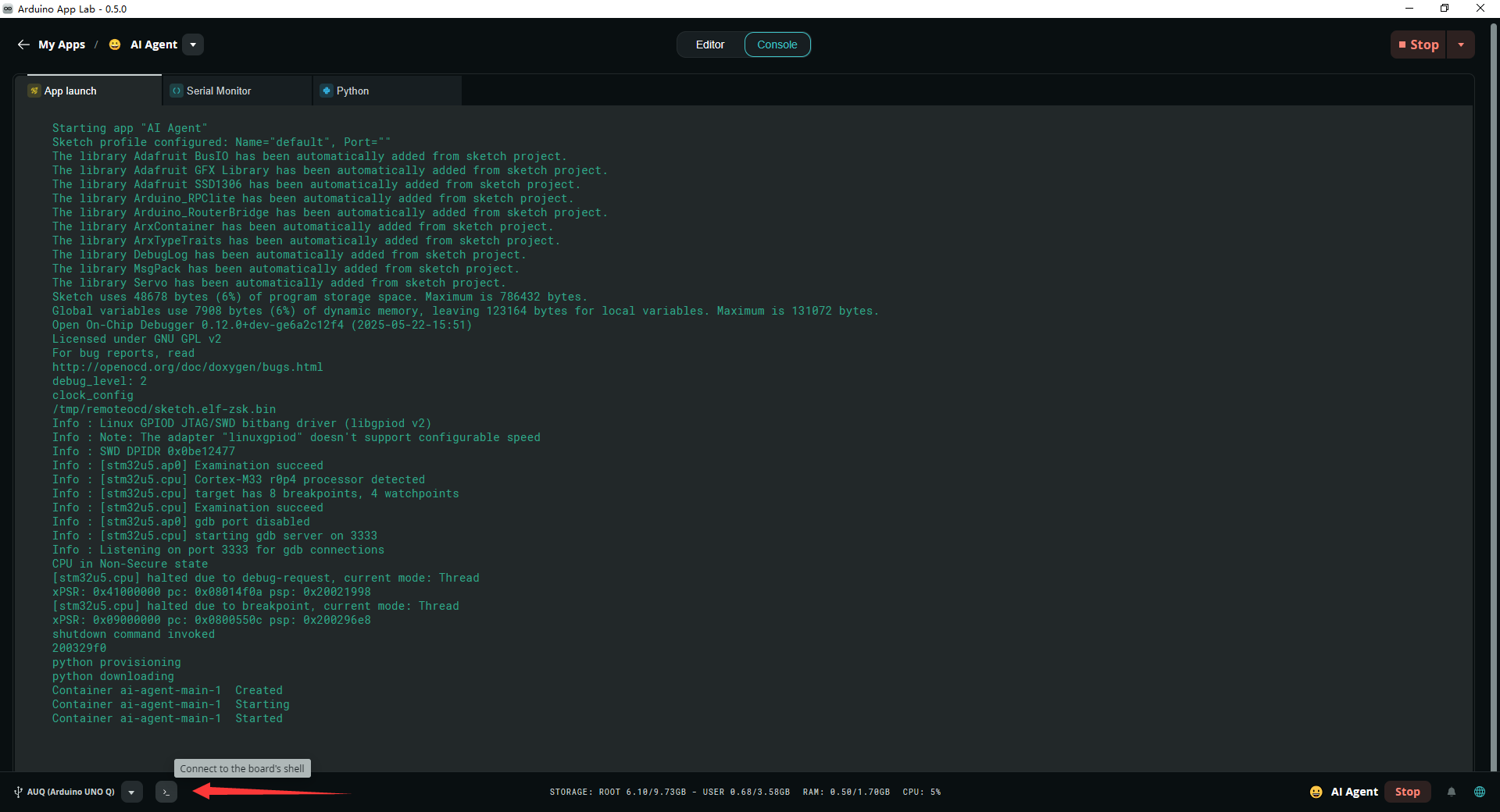Image resolution: width=1500 pixels, height=812 pixels.
Task: Click the App launch tab icon
Action: (34, 91)
